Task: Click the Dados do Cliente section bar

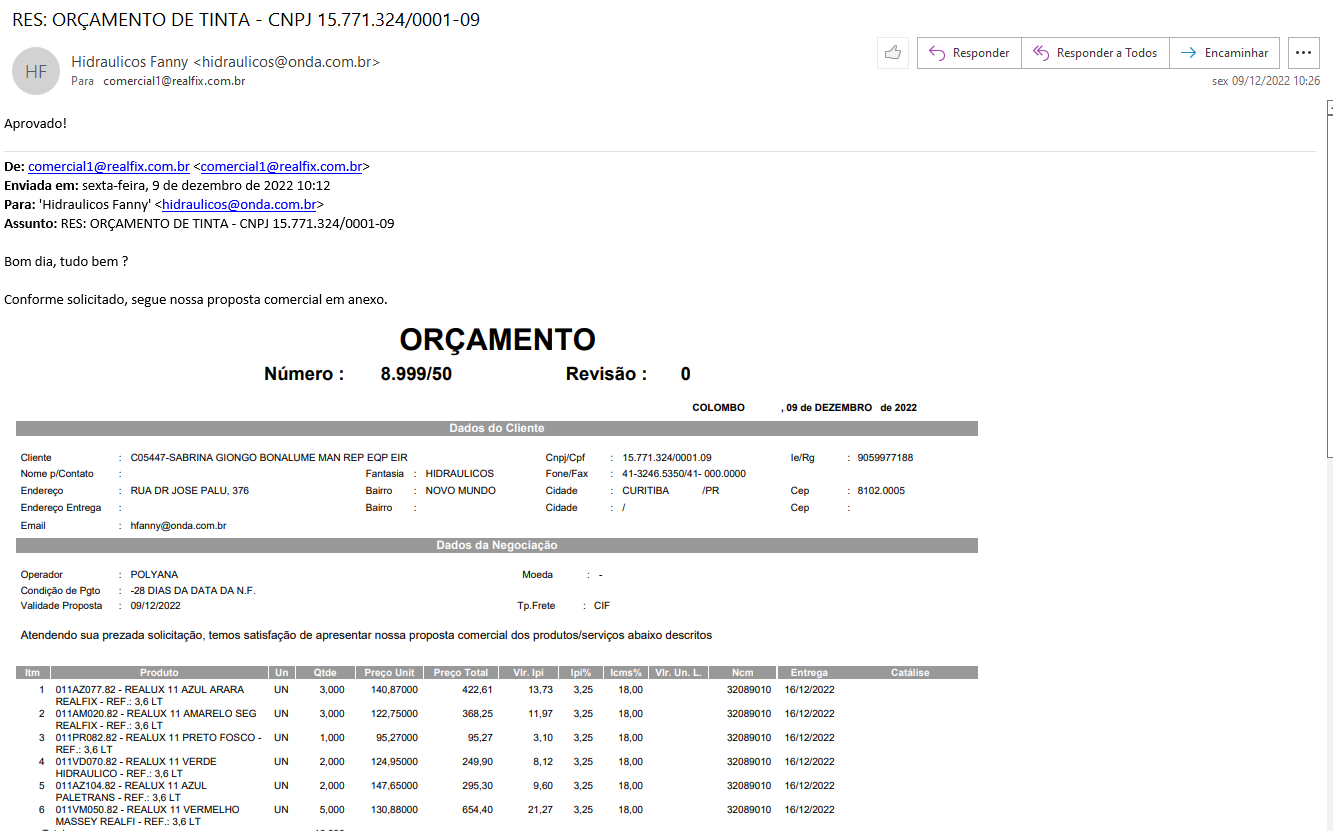Action: coord(496,429)
